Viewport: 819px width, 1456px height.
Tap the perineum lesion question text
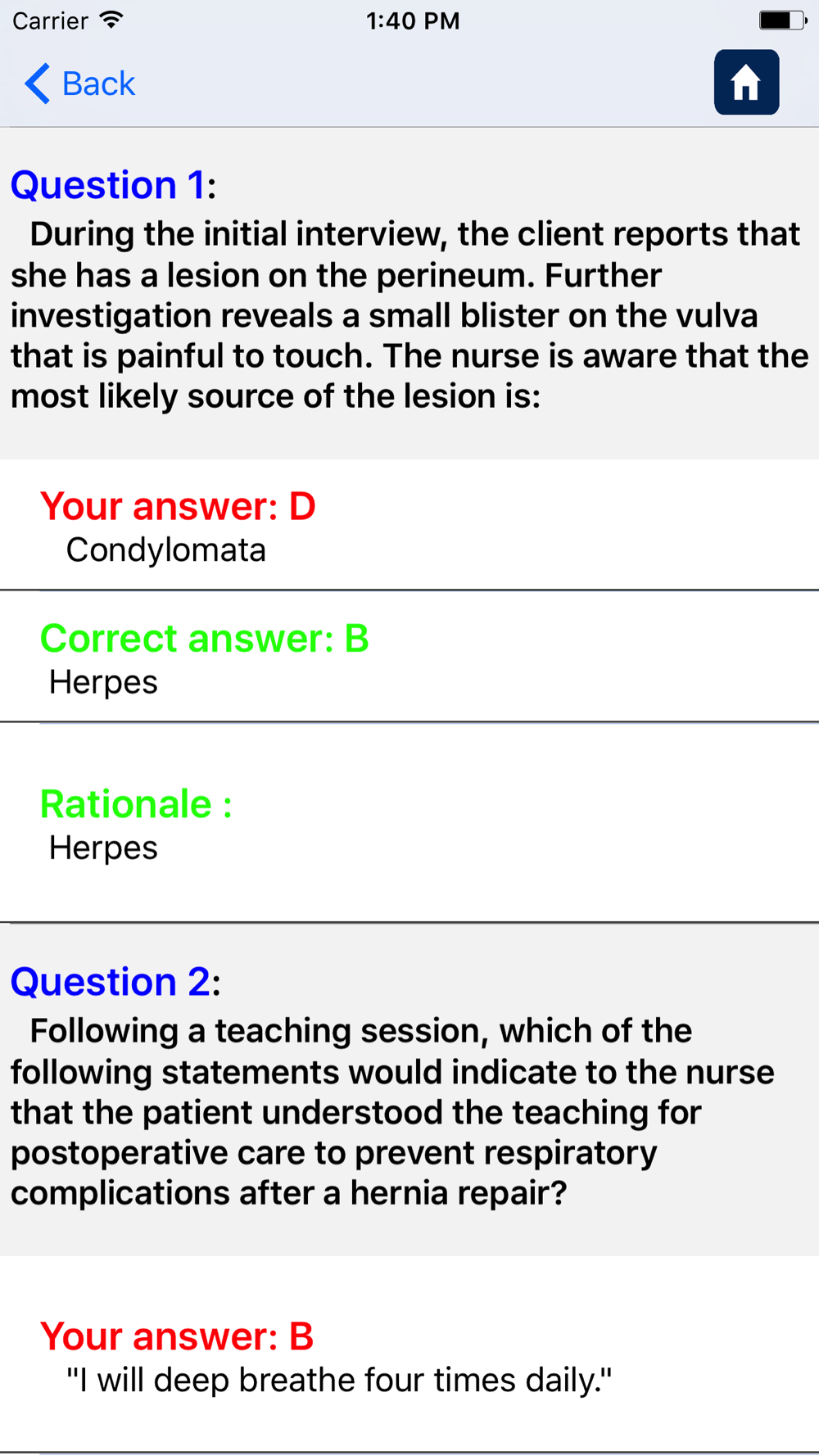point(409,315)
